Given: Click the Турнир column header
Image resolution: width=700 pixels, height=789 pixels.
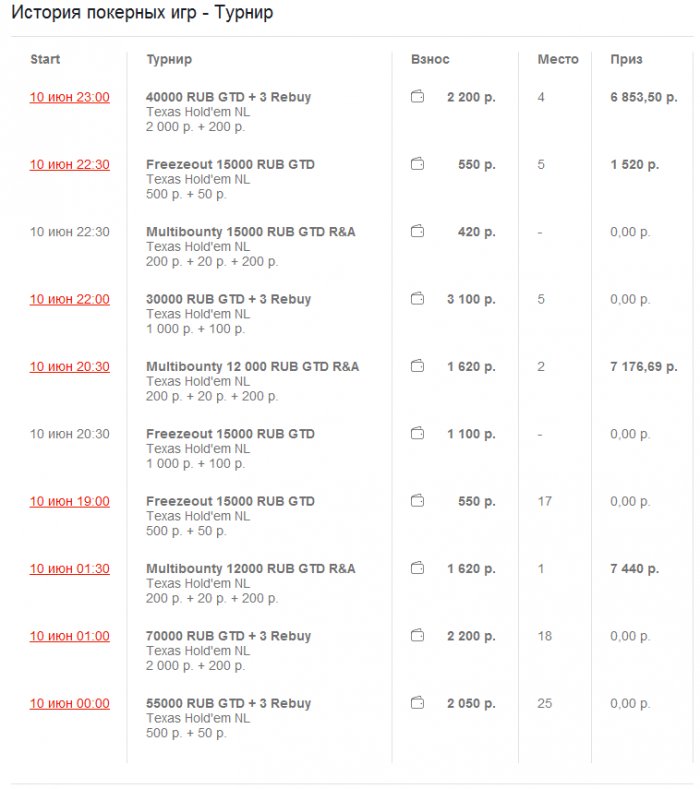Looking at the screenshot, I should point(169,60).
